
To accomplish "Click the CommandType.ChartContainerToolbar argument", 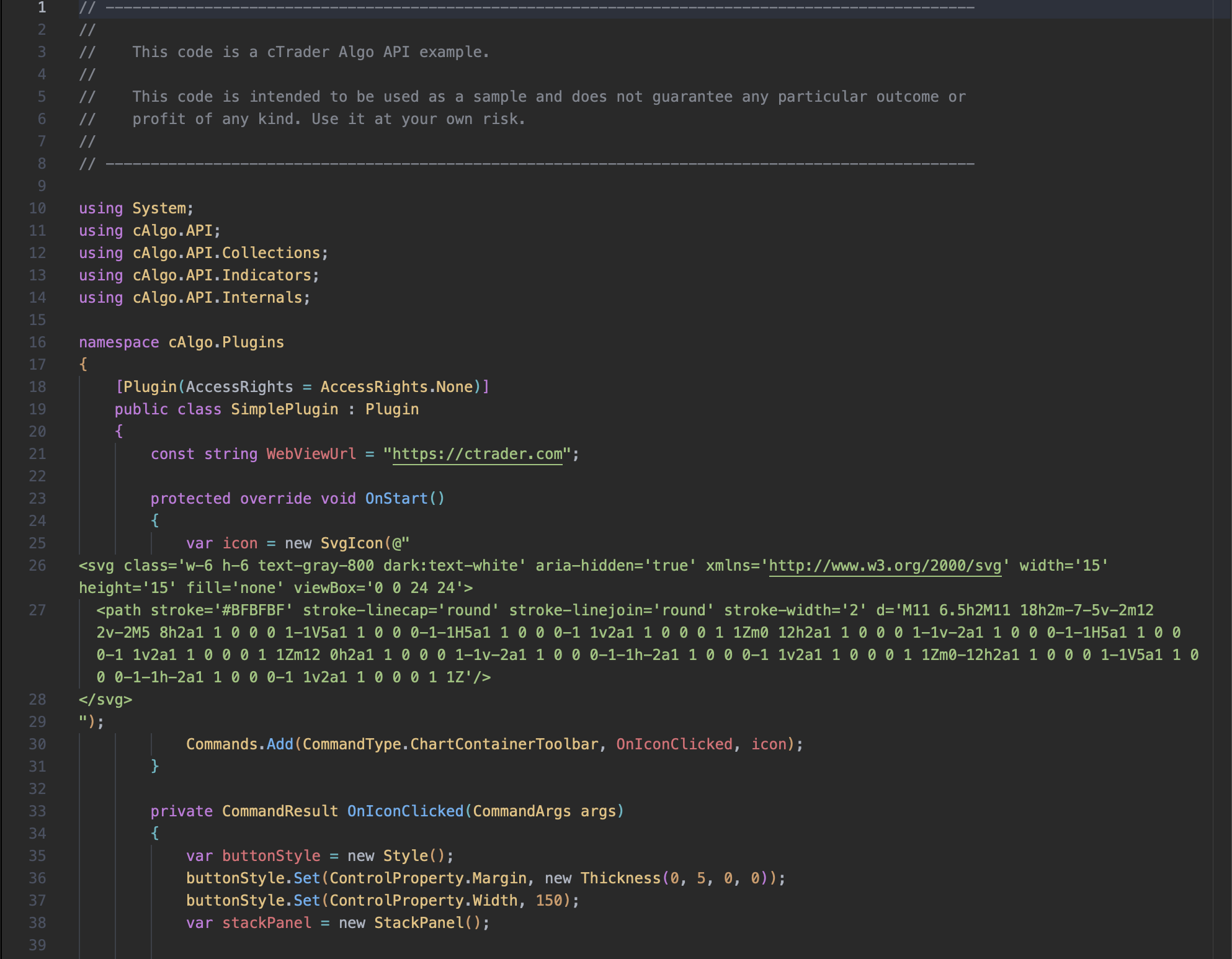I will tap(453, 744).
